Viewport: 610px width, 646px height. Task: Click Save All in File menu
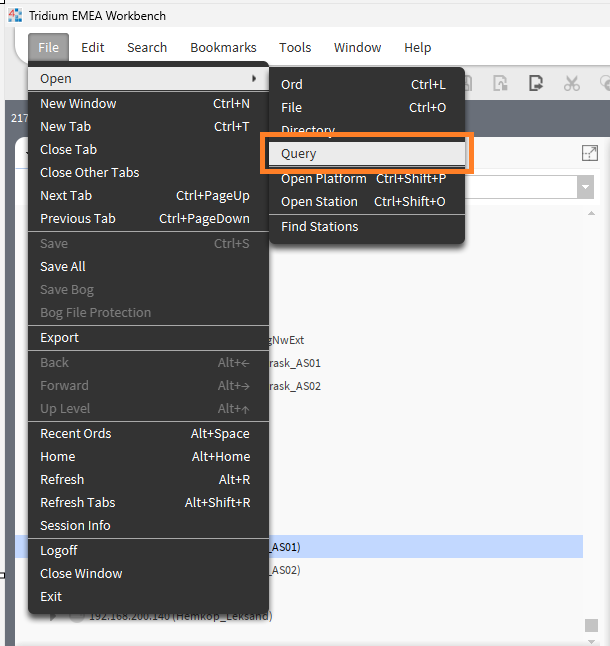tap(63, 266)
